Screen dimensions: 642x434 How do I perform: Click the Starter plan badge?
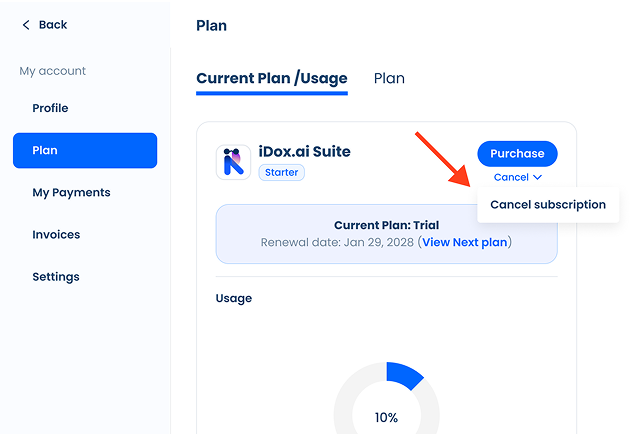(x=281, y=172)
